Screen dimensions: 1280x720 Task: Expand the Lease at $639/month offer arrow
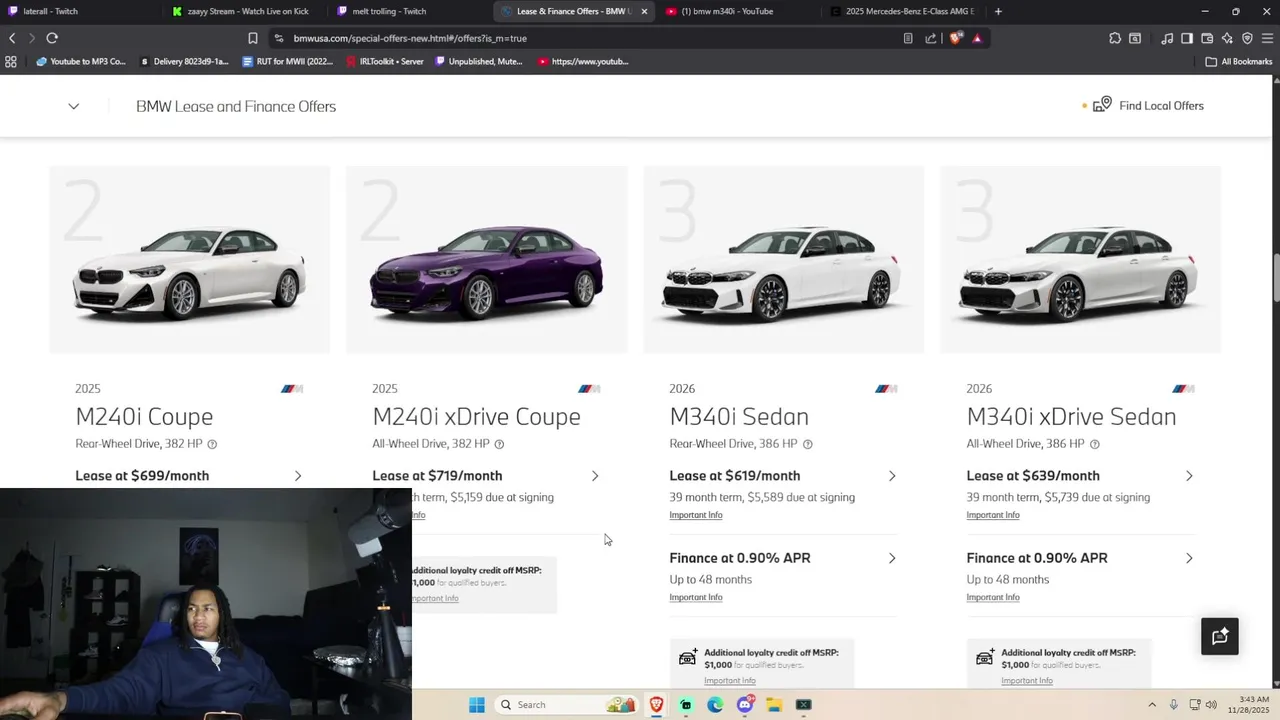click(1188, 476)
